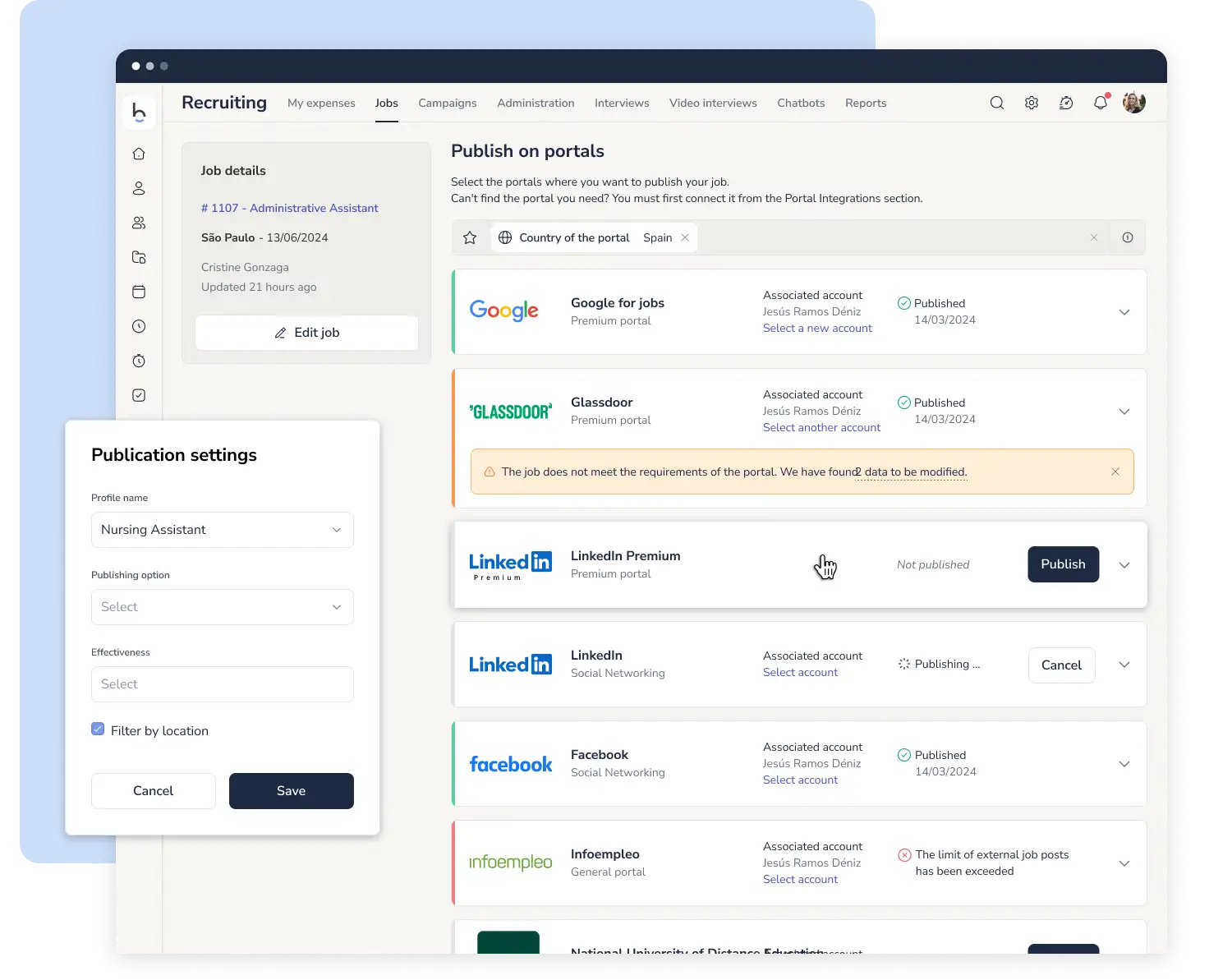Open the Reports tab
The height and width of the screenshot is (980, 1232).
click(866, 103)
